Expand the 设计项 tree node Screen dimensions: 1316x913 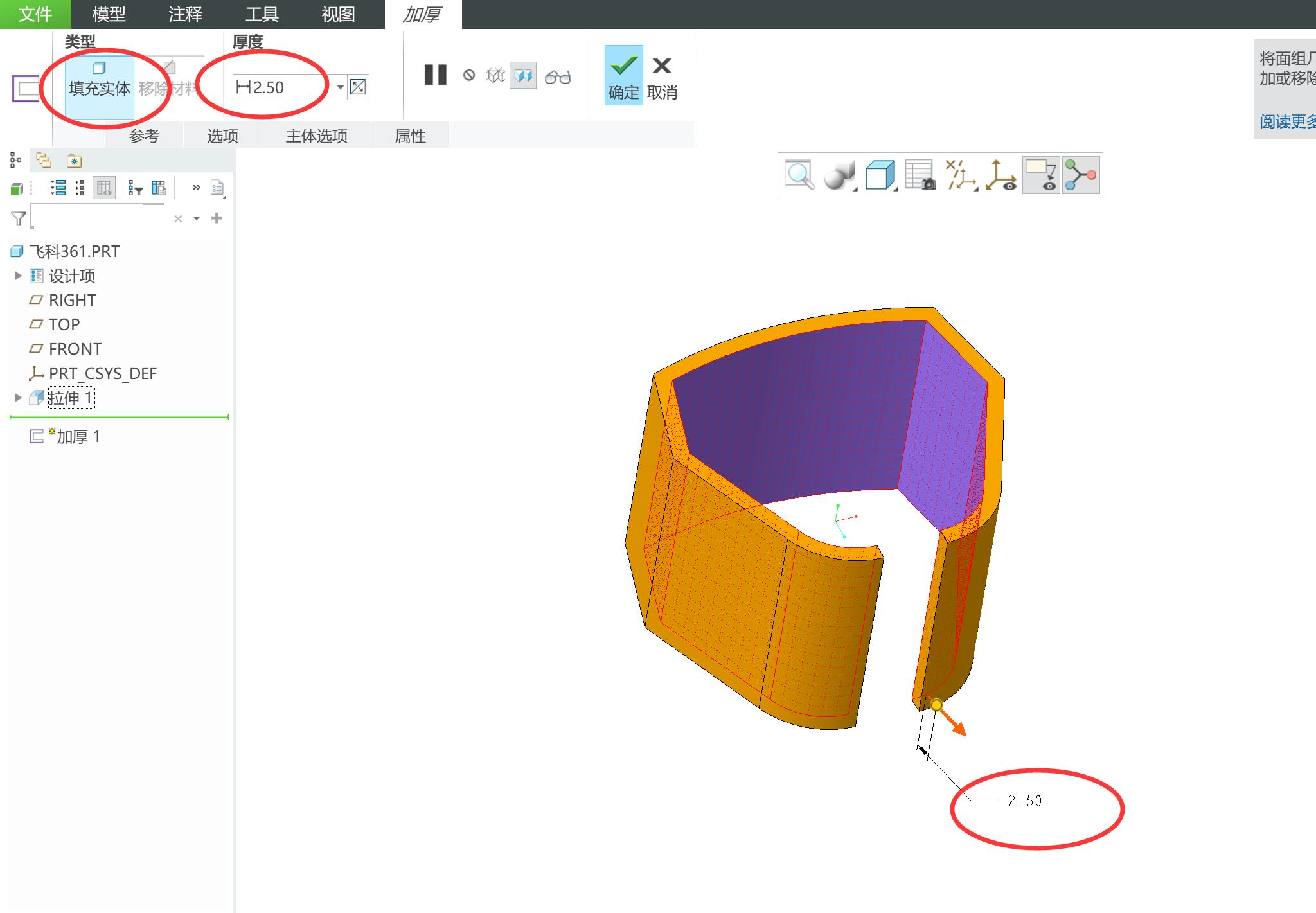[18, 276]
